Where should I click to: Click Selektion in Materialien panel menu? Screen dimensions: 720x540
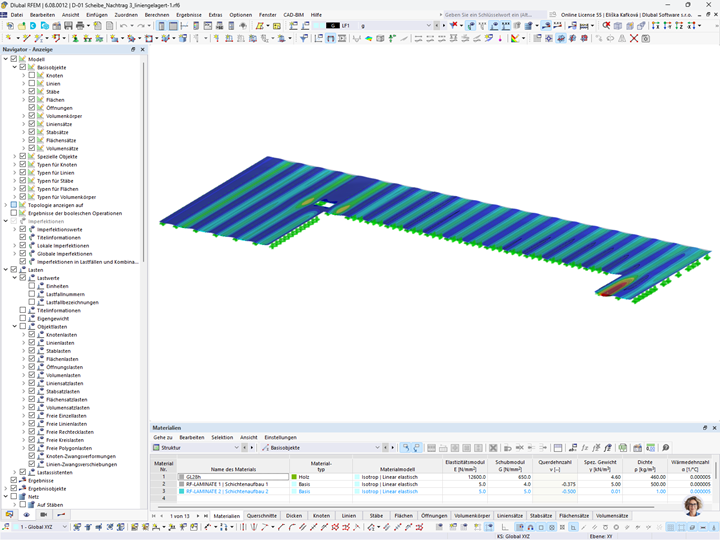point(222,438)
